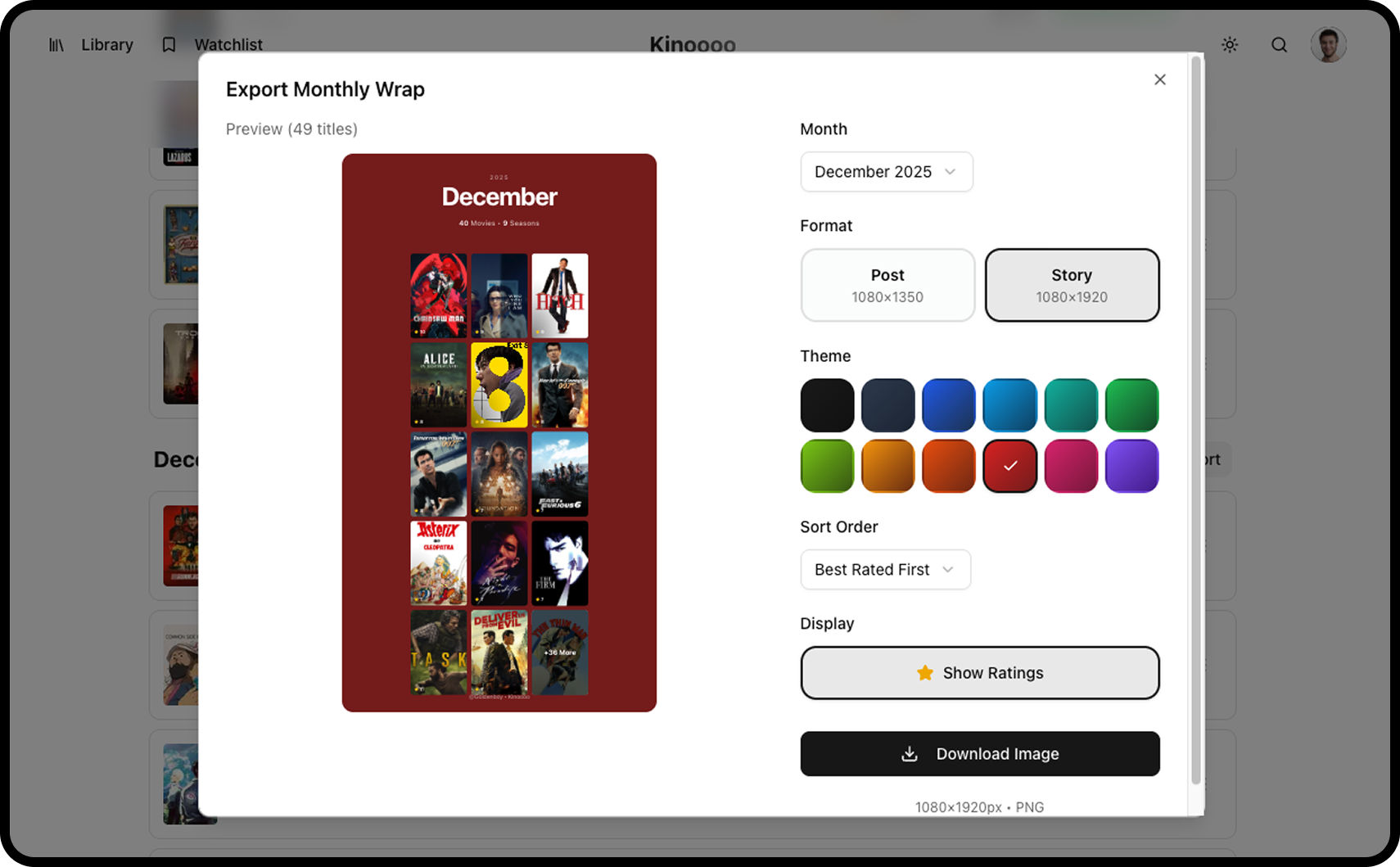Choose the teal theme swatch
1400x867 pixels.
(x=1071, y=405)
